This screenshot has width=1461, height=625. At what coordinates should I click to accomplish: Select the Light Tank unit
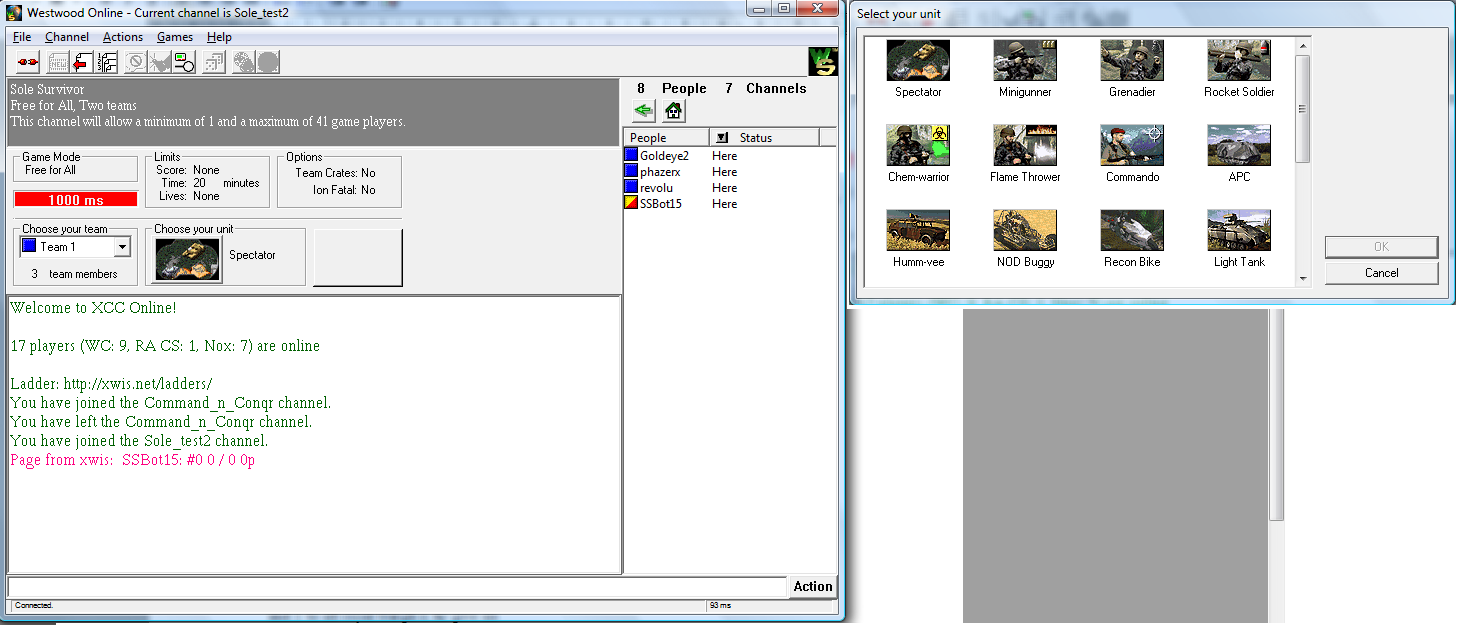coord(1238,231)
